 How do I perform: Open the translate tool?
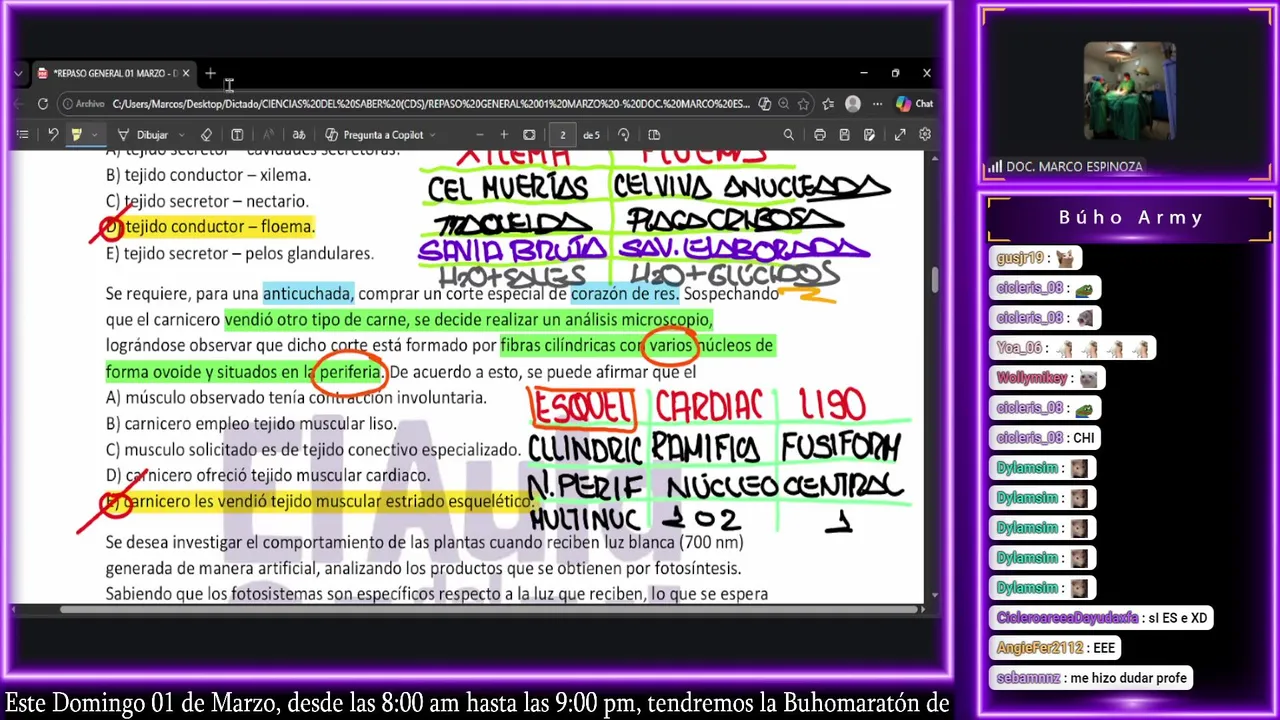point(298,135)
